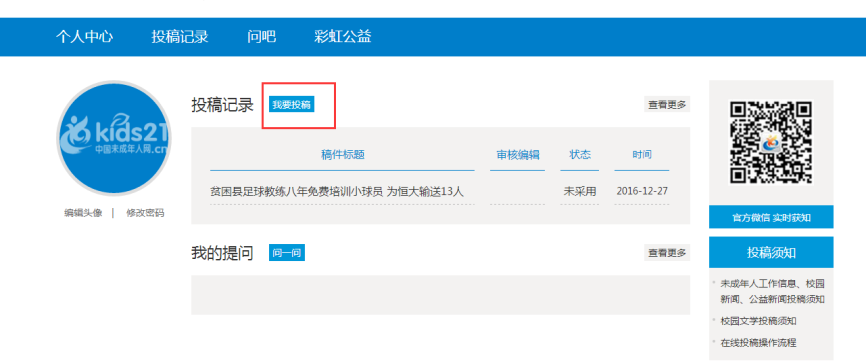This screenshot has width=866, height=363.
Task: Click the kids21 profile avatar image
Action: tap(114, 138)
